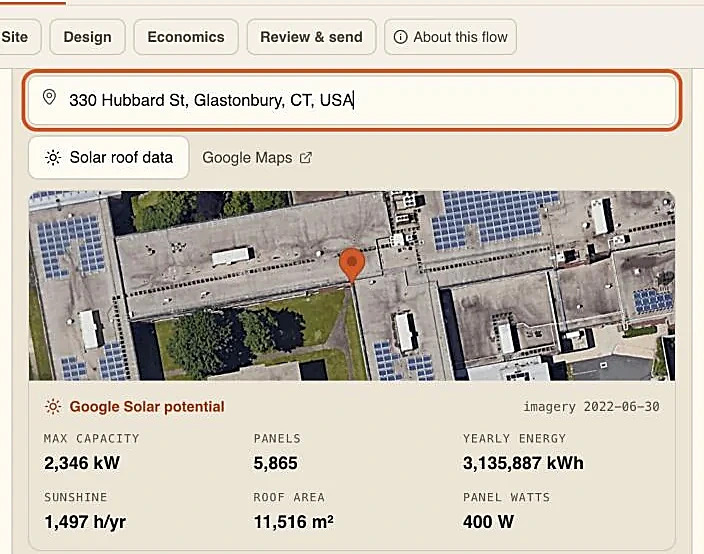Open the Economics tab
The image size is (704, 554).
[x=186, y=37]
